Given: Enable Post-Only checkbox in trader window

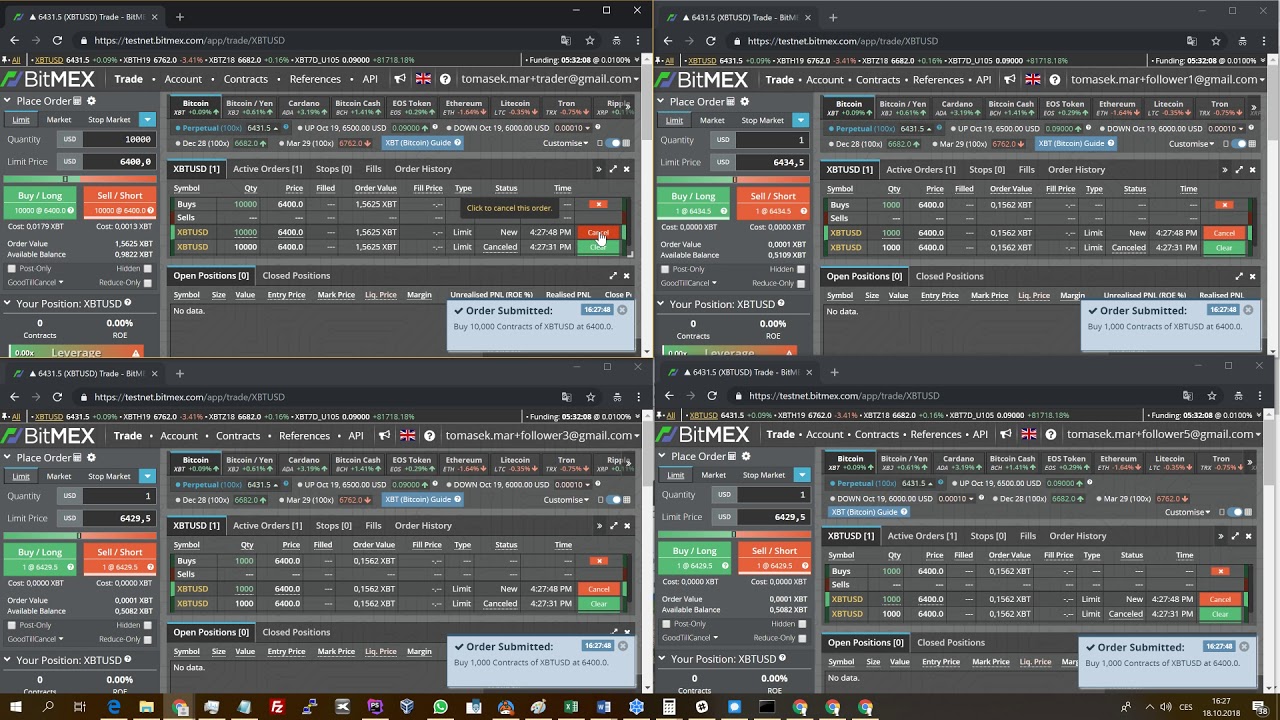Looking at the screenshot, I should click(11, 269).
